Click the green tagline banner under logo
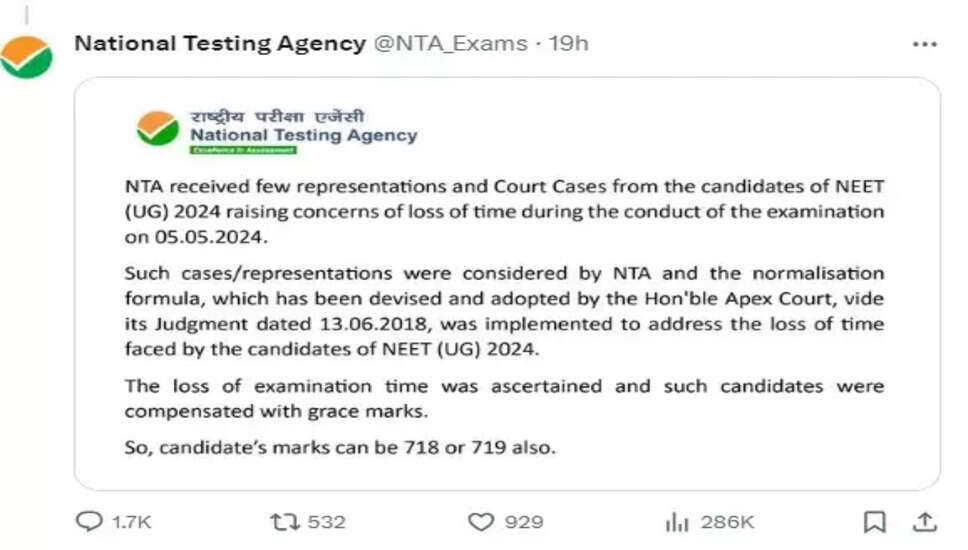Image resolution: width=968 pixels, height=550 pixels. (243, 150)
